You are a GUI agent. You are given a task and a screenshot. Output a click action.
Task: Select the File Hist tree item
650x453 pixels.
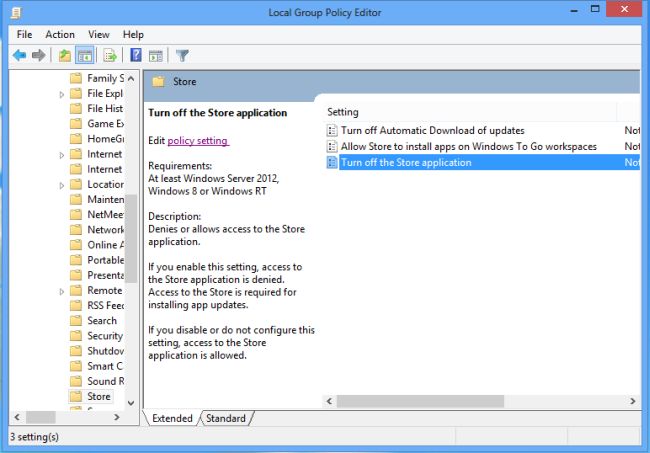(x=105, y=109)
